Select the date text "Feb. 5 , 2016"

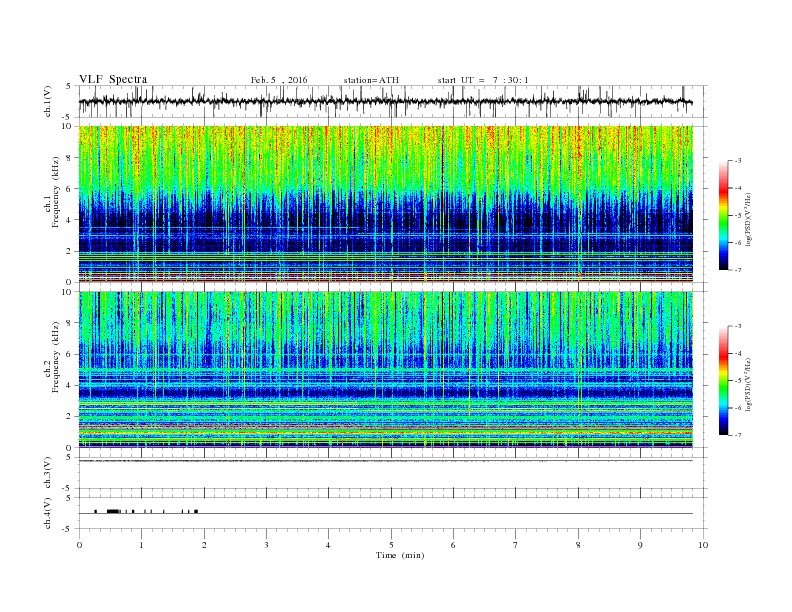point(279,80)
